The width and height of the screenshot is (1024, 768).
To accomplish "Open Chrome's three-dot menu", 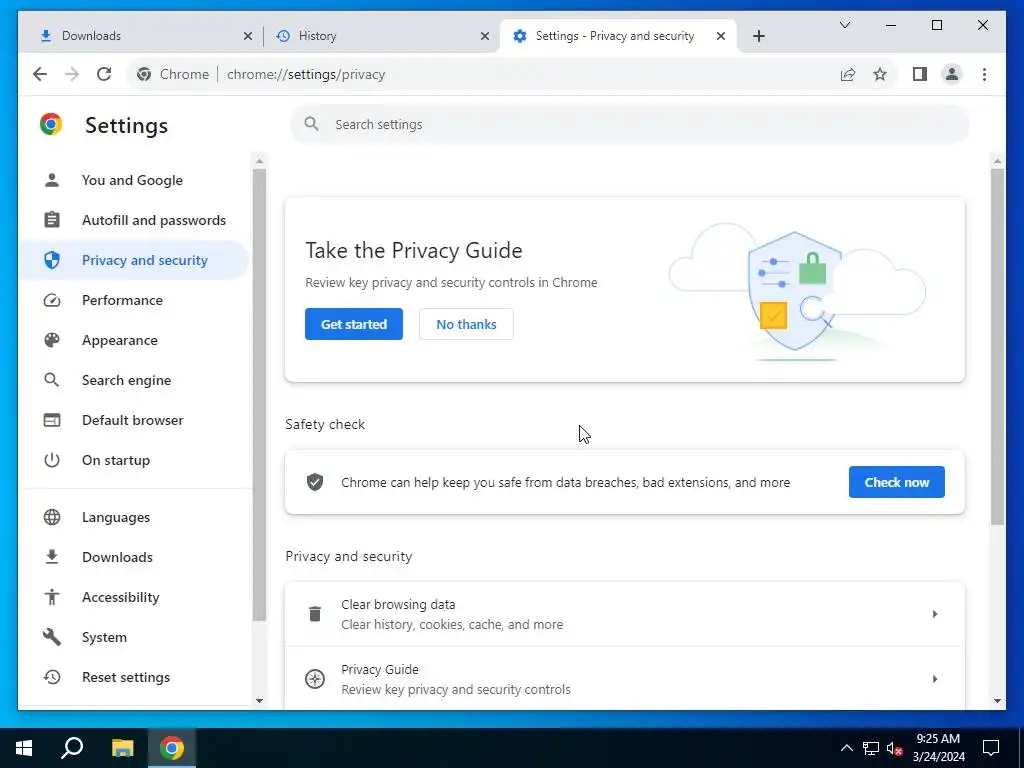I will pos(984,74).
